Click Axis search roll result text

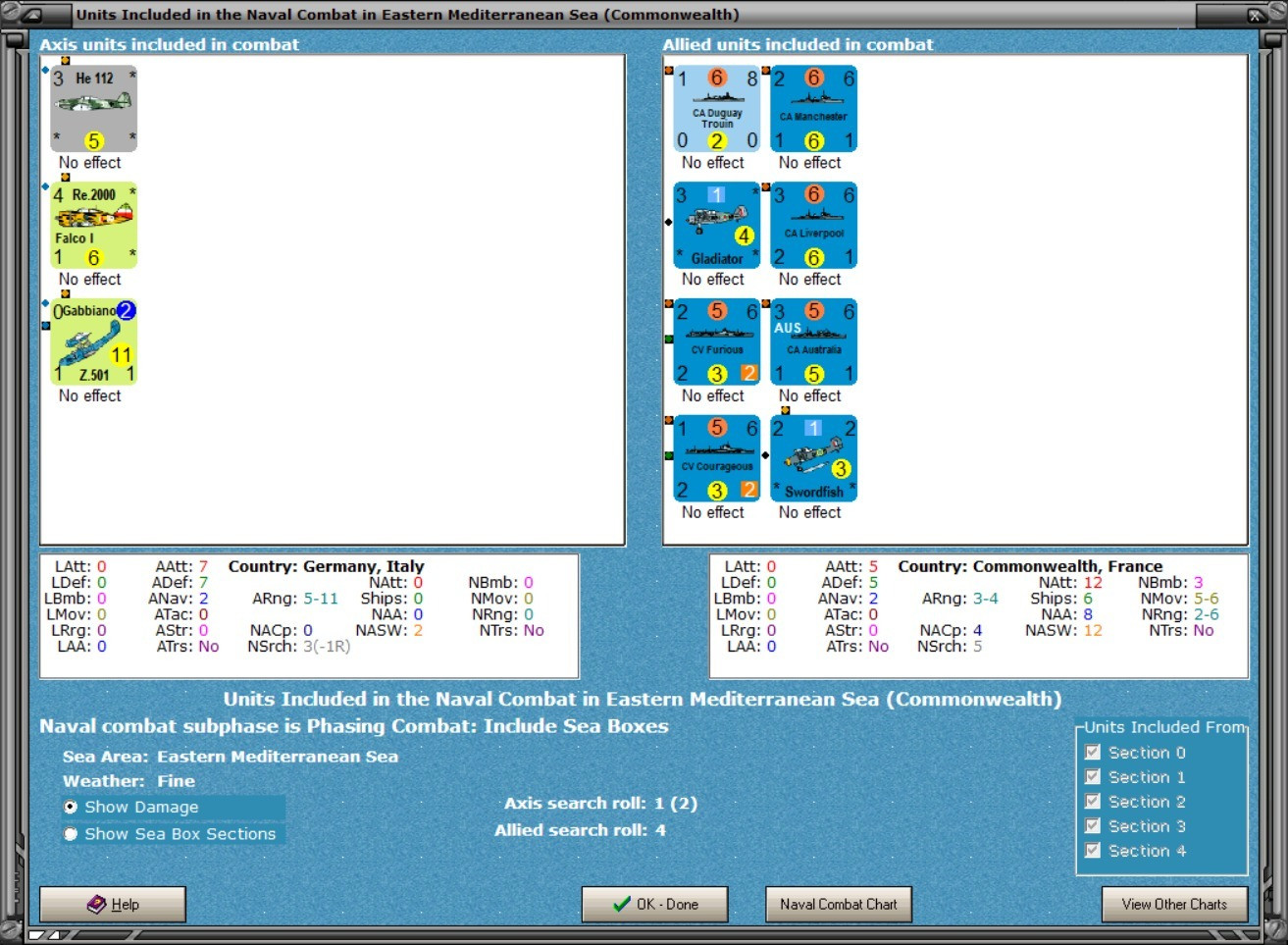click(x=600, y=804)
